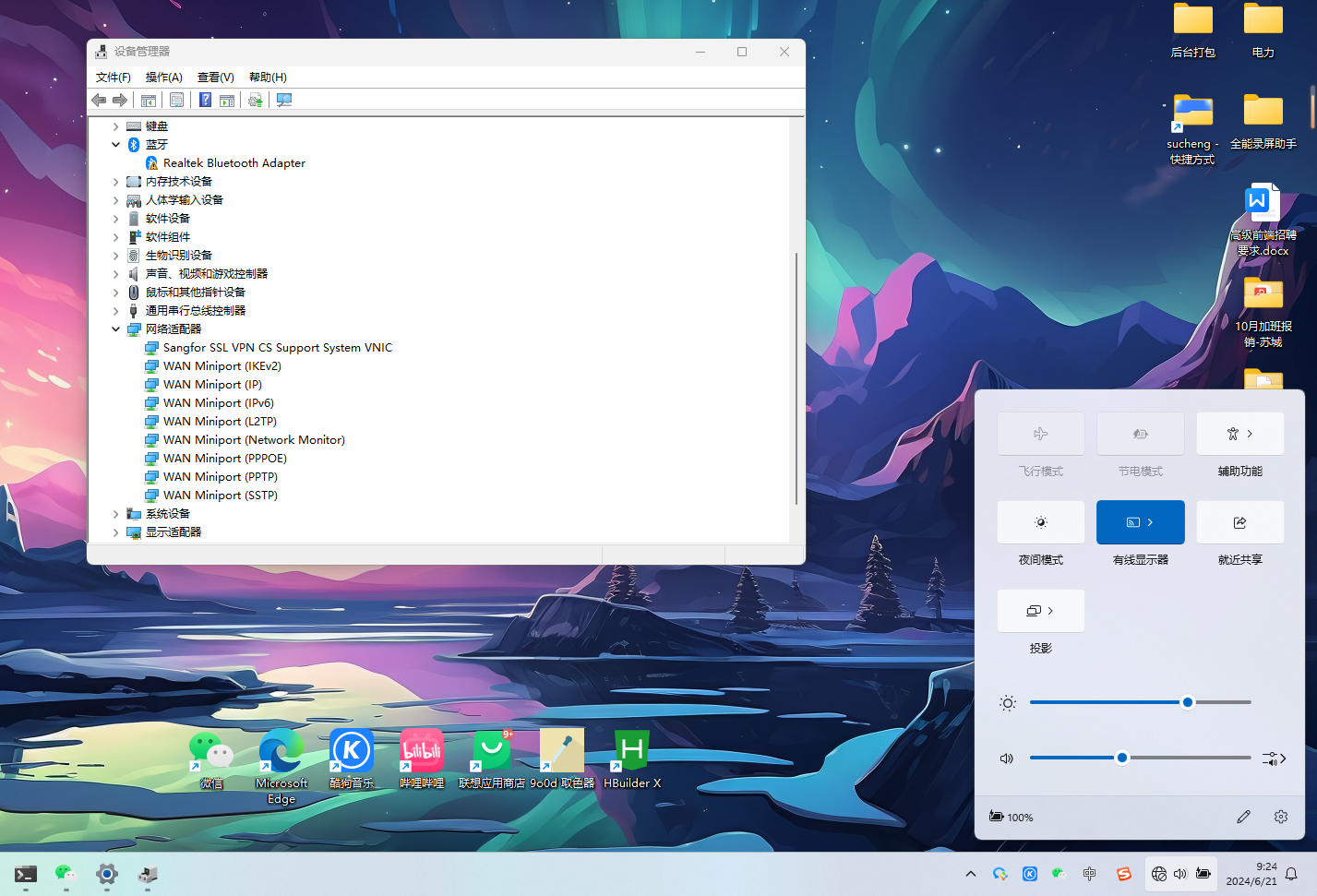This screenshot has width=1317, height=896.
Task: Open sound output device selector arrow
Action: pyautogui.click(x=1275, y=759)
